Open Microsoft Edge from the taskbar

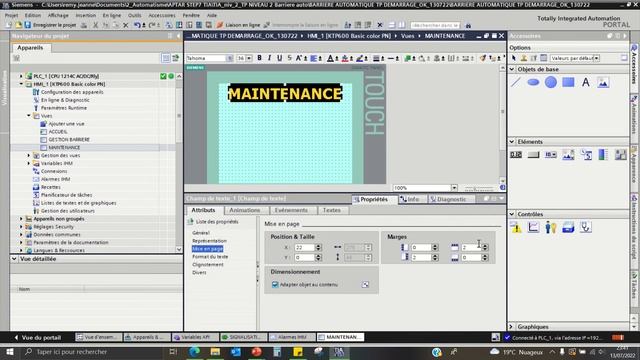pyautogui.click(x=195, y=351)
